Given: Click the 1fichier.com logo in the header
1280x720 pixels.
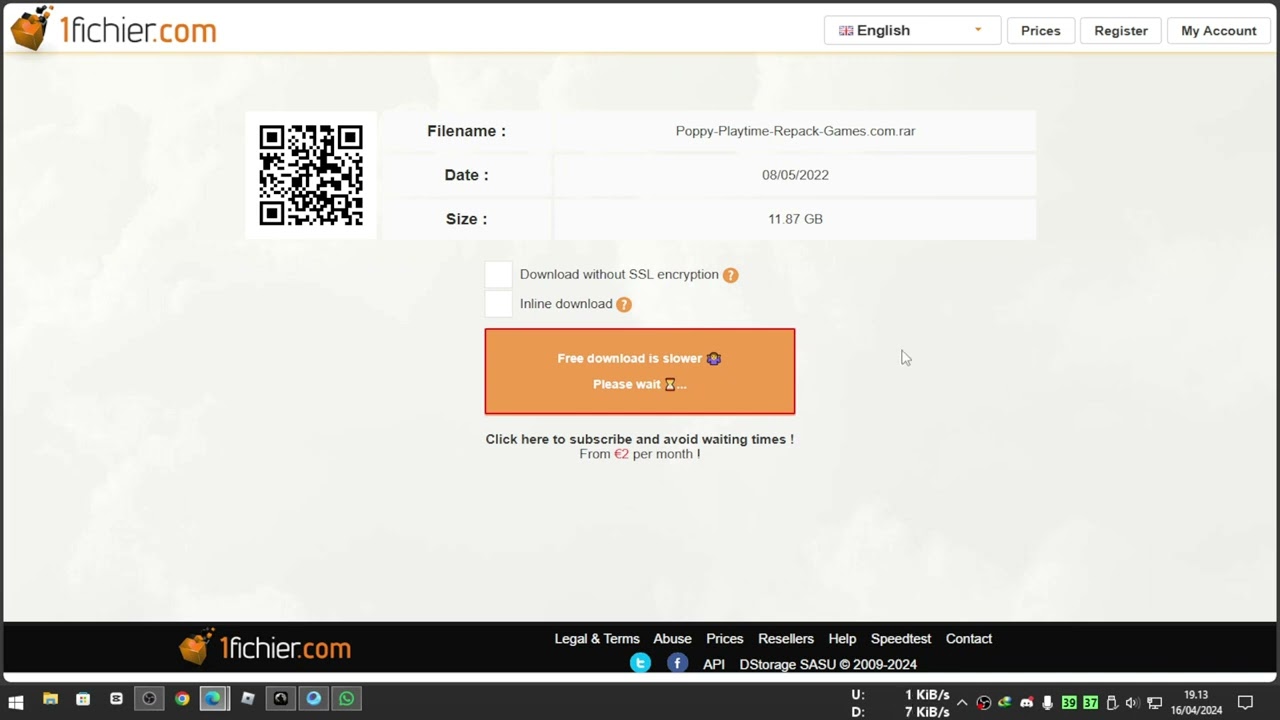Looking at the screenshot, I should coord(113,29).
